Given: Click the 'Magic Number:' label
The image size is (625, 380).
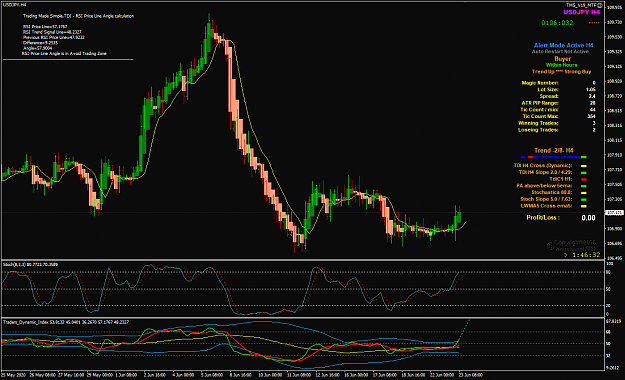Looking at the screenshot, I should click(540, 83).
